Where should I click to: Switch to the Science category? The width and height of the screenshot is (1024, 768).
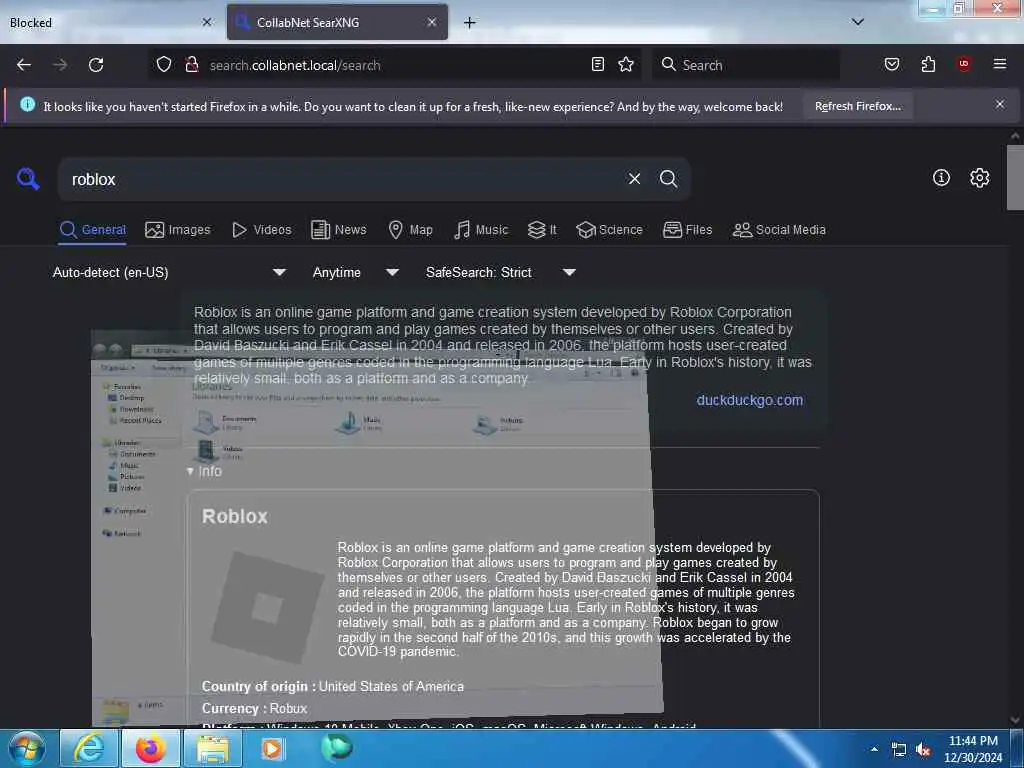tap(609, 230)
